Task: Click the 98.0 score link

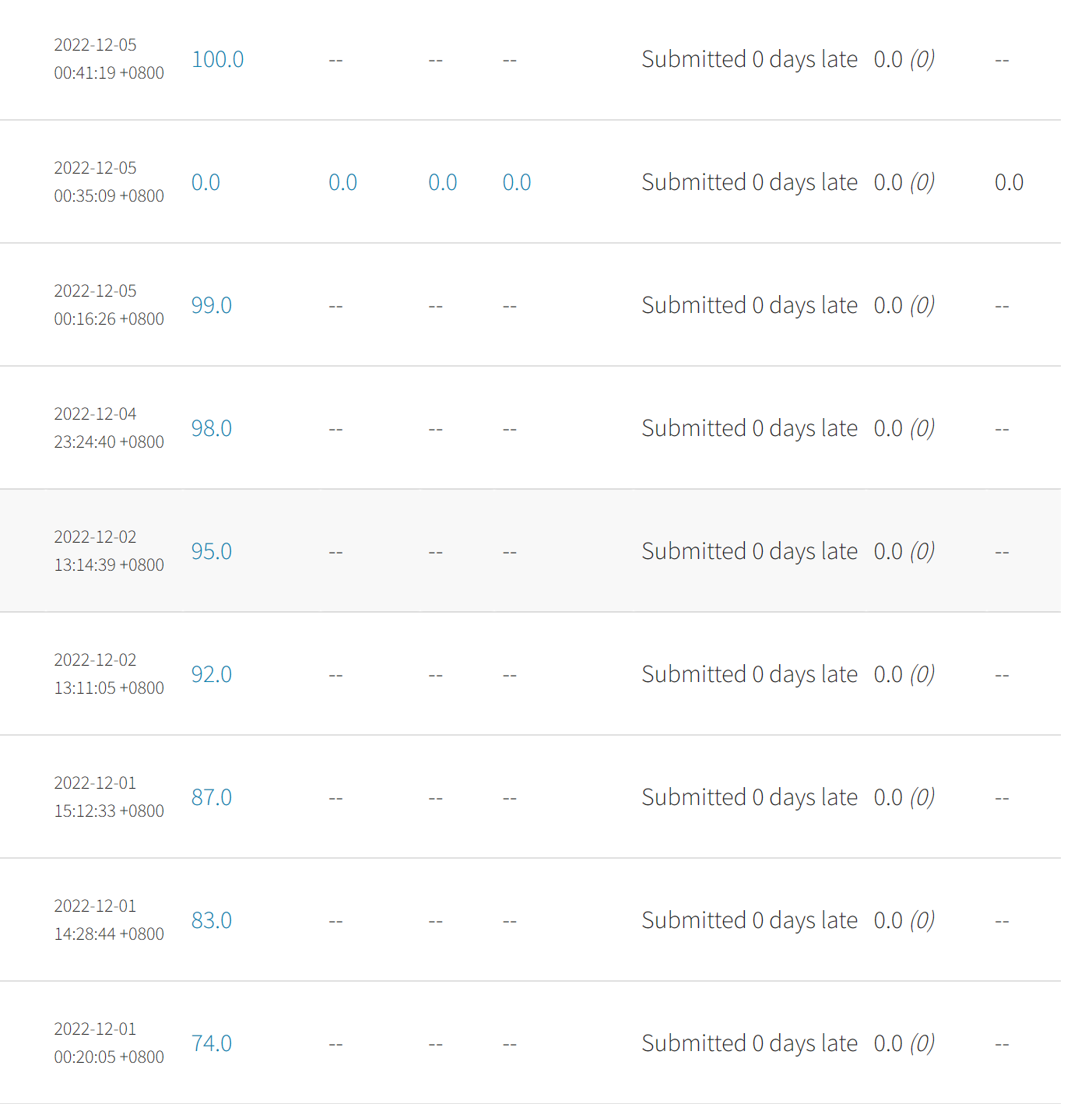Action: click(x=212, y=429)
